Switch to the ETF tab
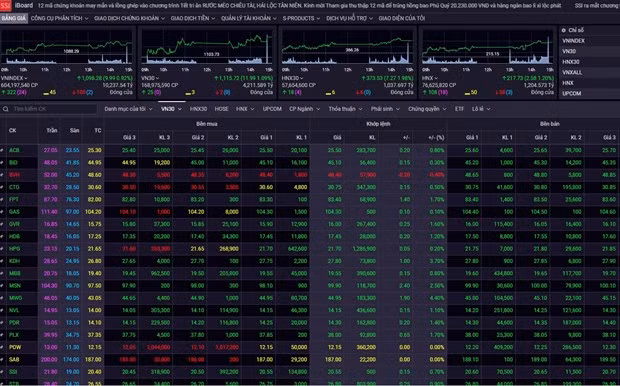Viewport: 620px width, 386px height. 459,109
